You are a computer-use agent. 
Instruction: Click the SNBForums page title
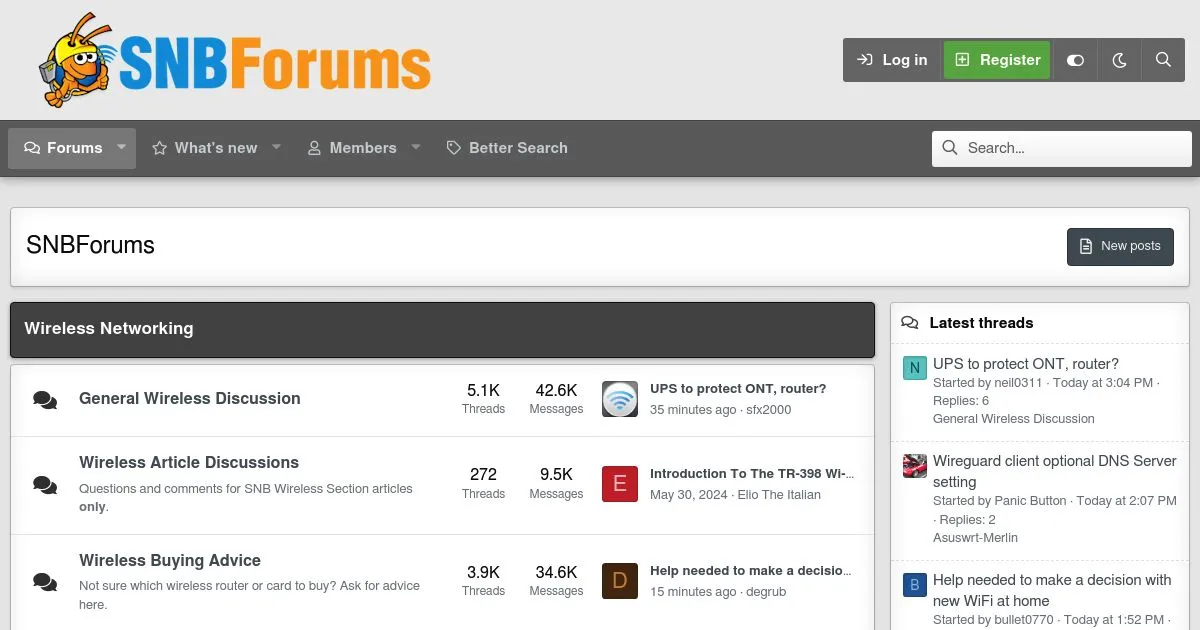(x=90, y=245)
